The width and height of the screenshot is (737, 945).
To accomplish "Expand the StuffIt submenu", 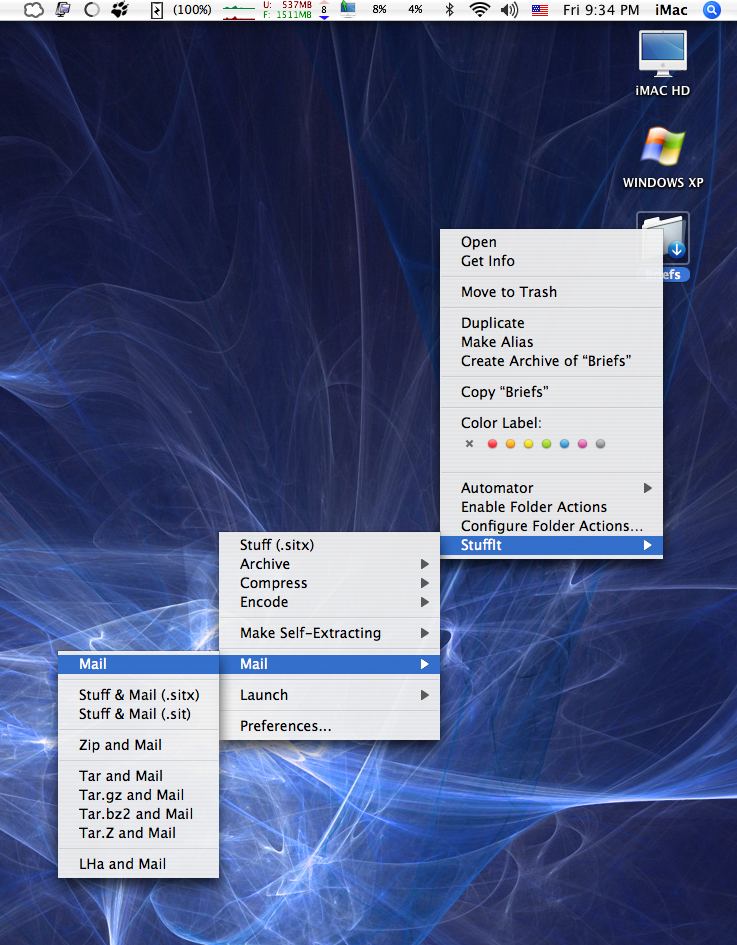I will pyautogui.click(x=551, y=545).
